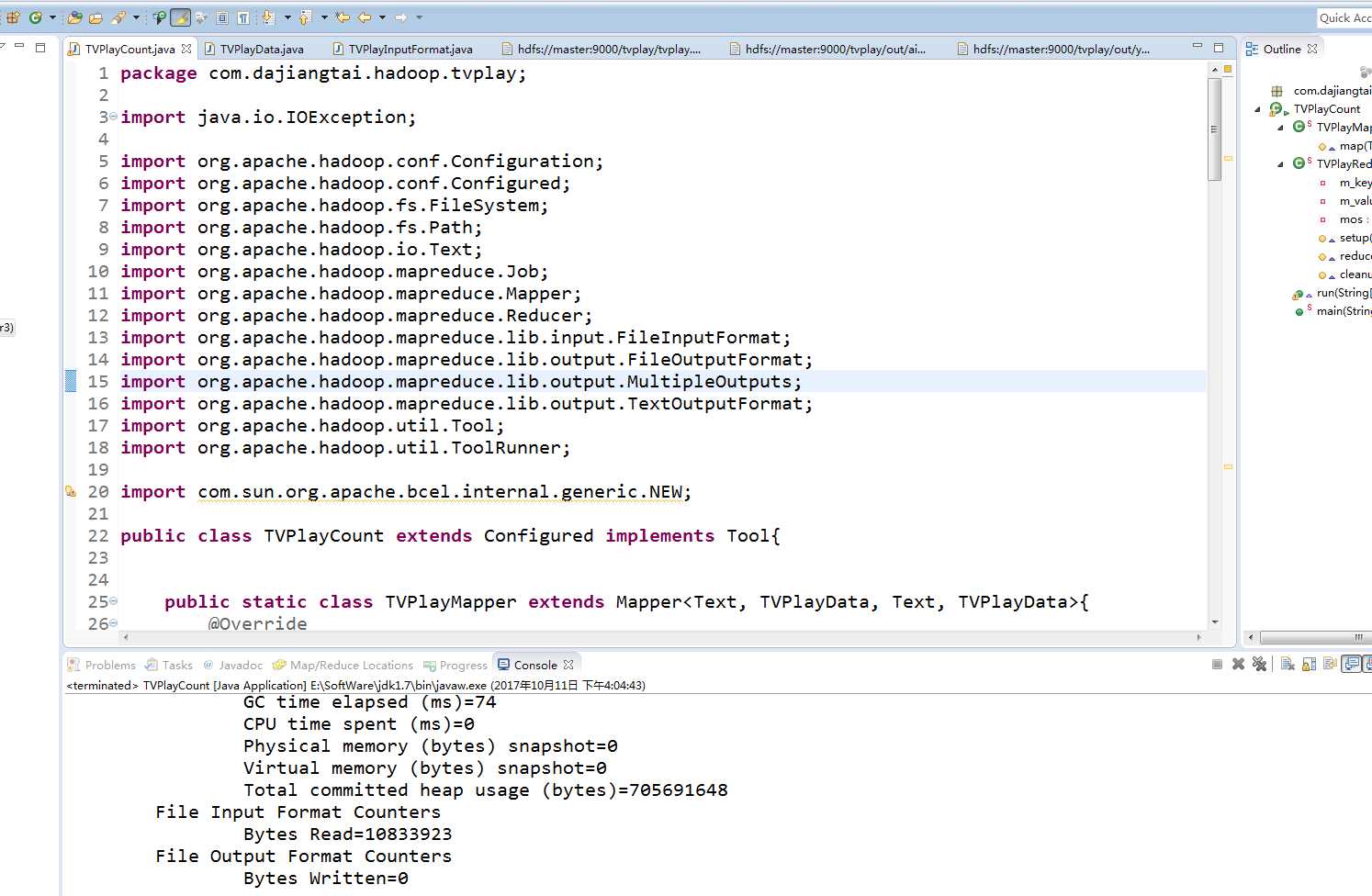Collapse the TVPlayCount node in Outline
Viewport: 1372px width, 896px height.
1258,109
